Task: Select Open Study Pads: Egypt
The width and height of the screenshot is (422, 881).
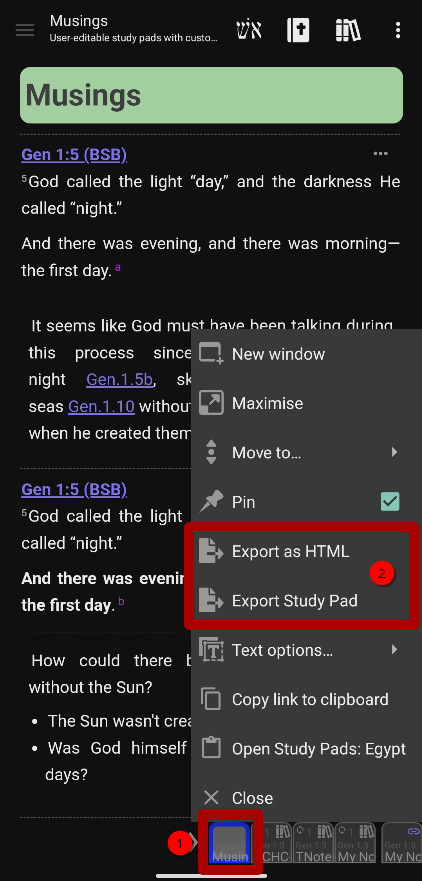Action: (306, 749)
